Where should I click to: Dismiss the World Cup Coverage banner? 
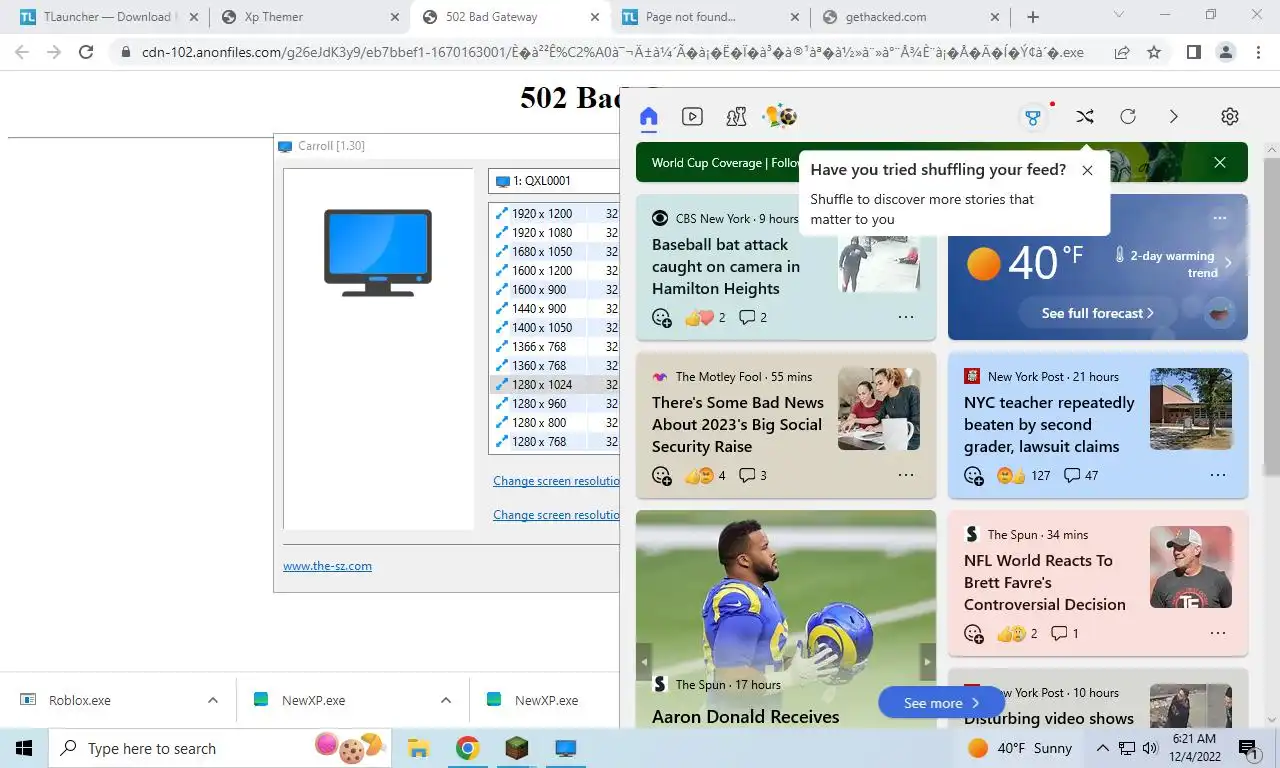[1220, 162]
